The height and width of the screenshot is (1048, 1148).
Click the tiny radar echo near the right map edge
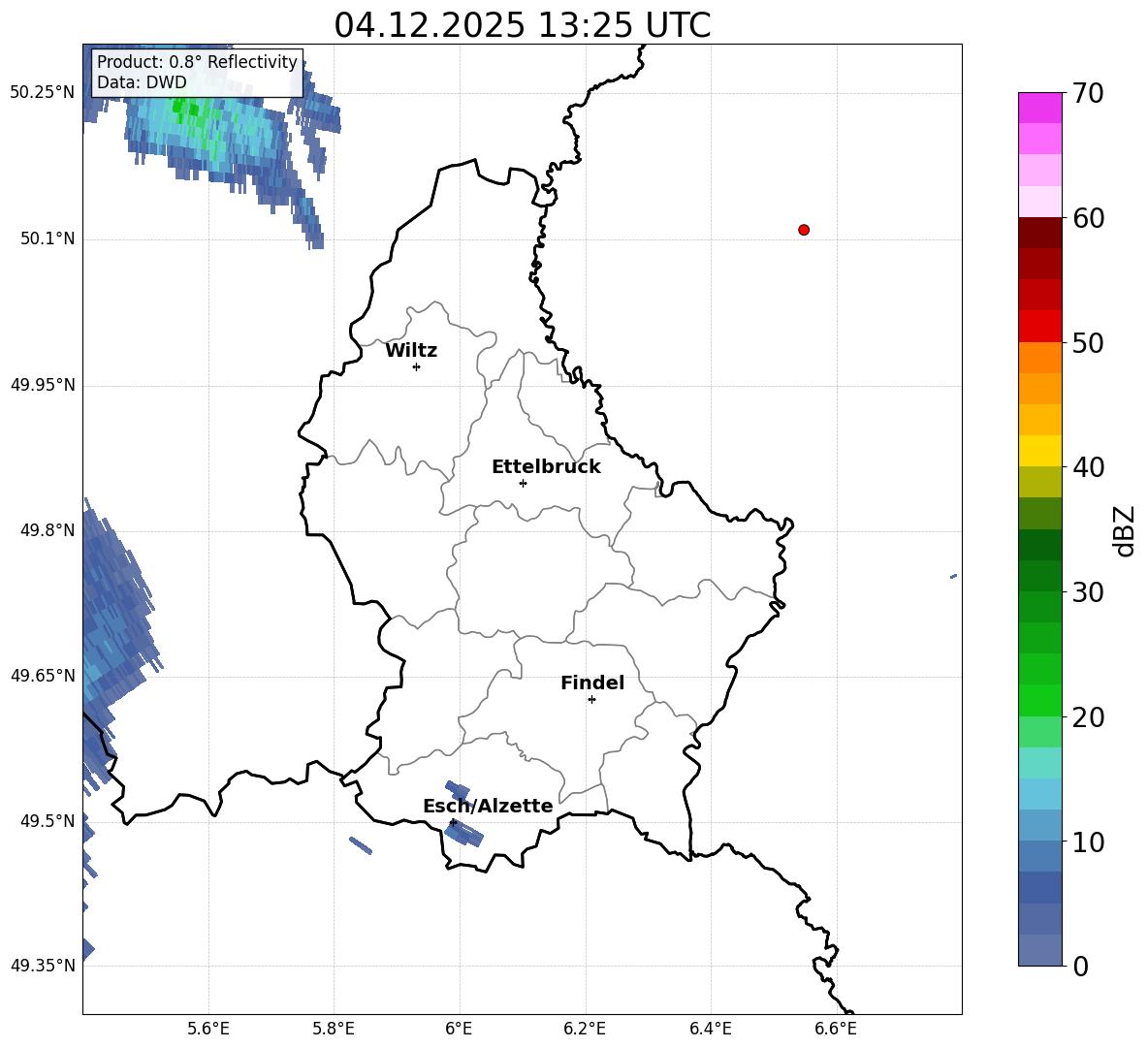(x=953, y=577)
